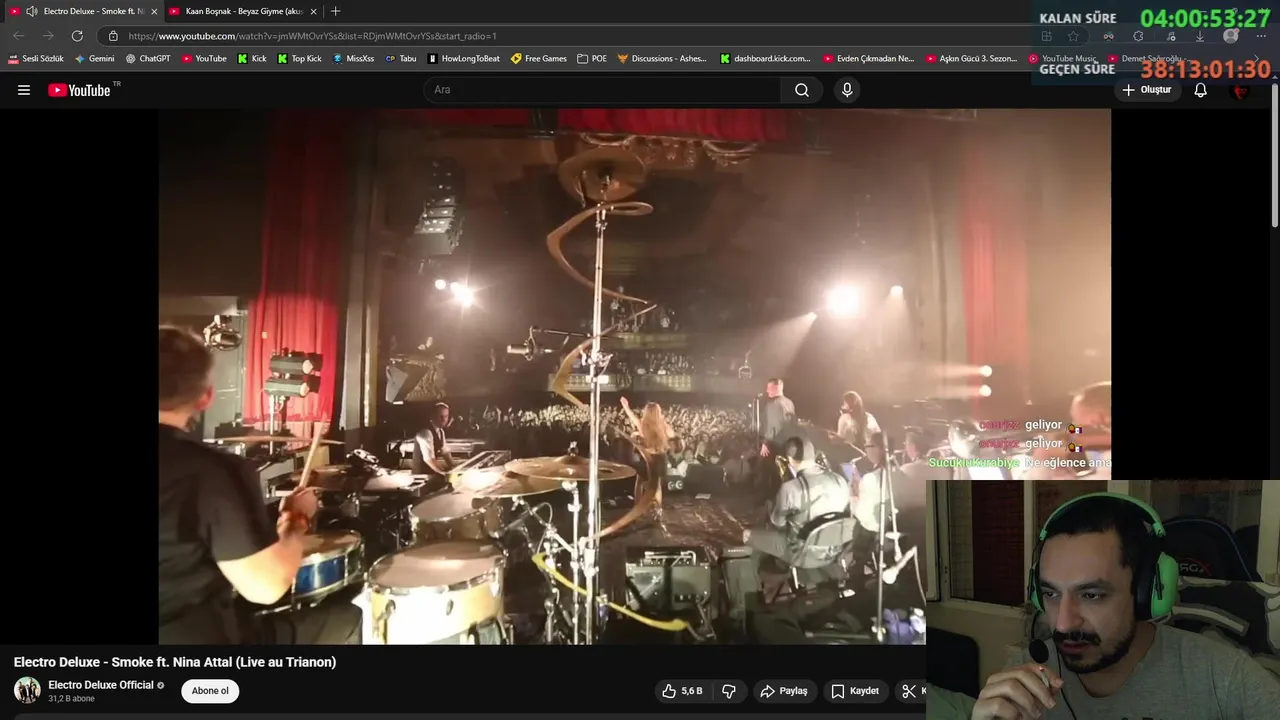
Task: Open the Oluştur create menu
Action: [x=1146, y=90]
